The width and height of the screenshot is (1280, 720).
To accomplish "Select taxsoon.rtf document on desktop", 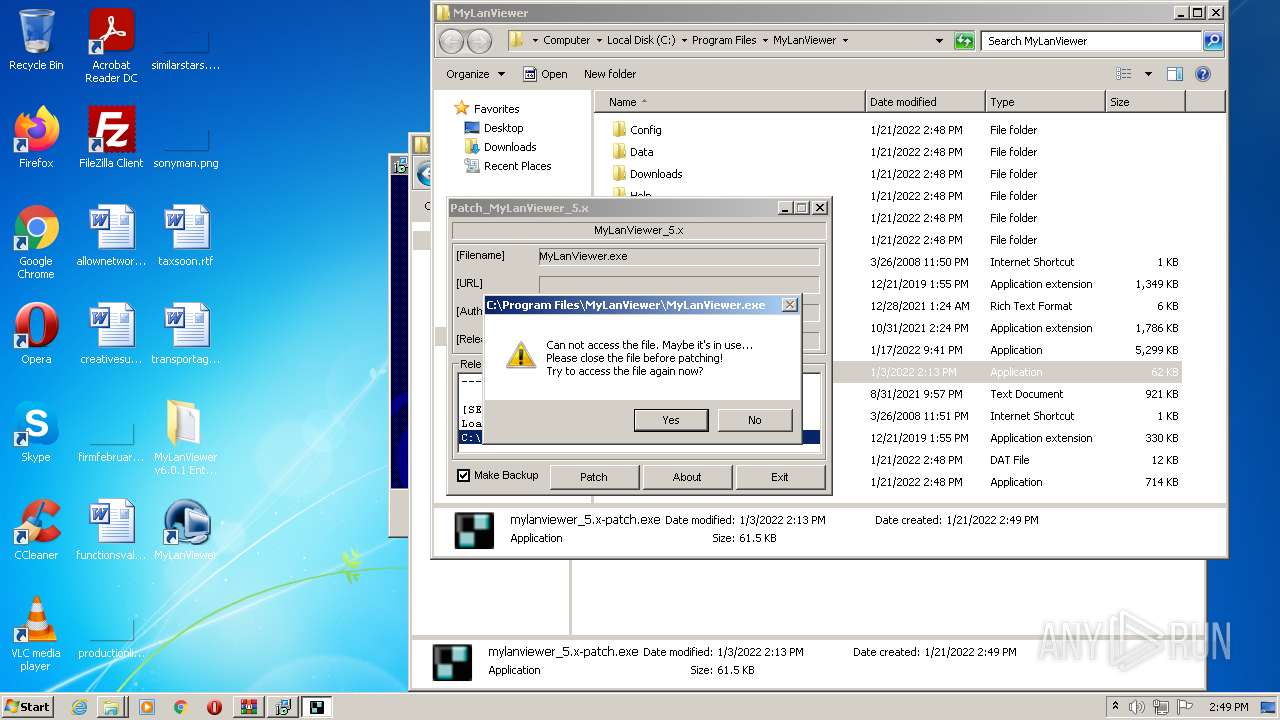I will [186, 235].
